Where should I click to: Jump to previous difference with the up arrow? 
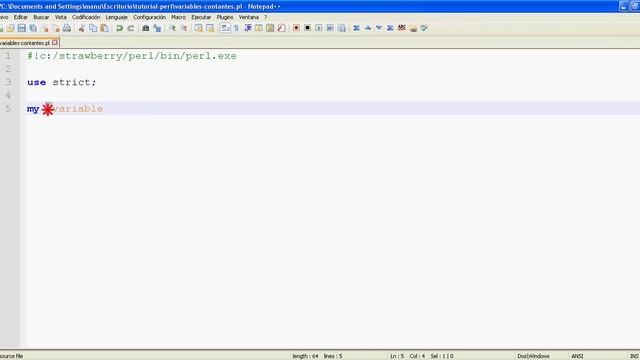tap(368, 28)
